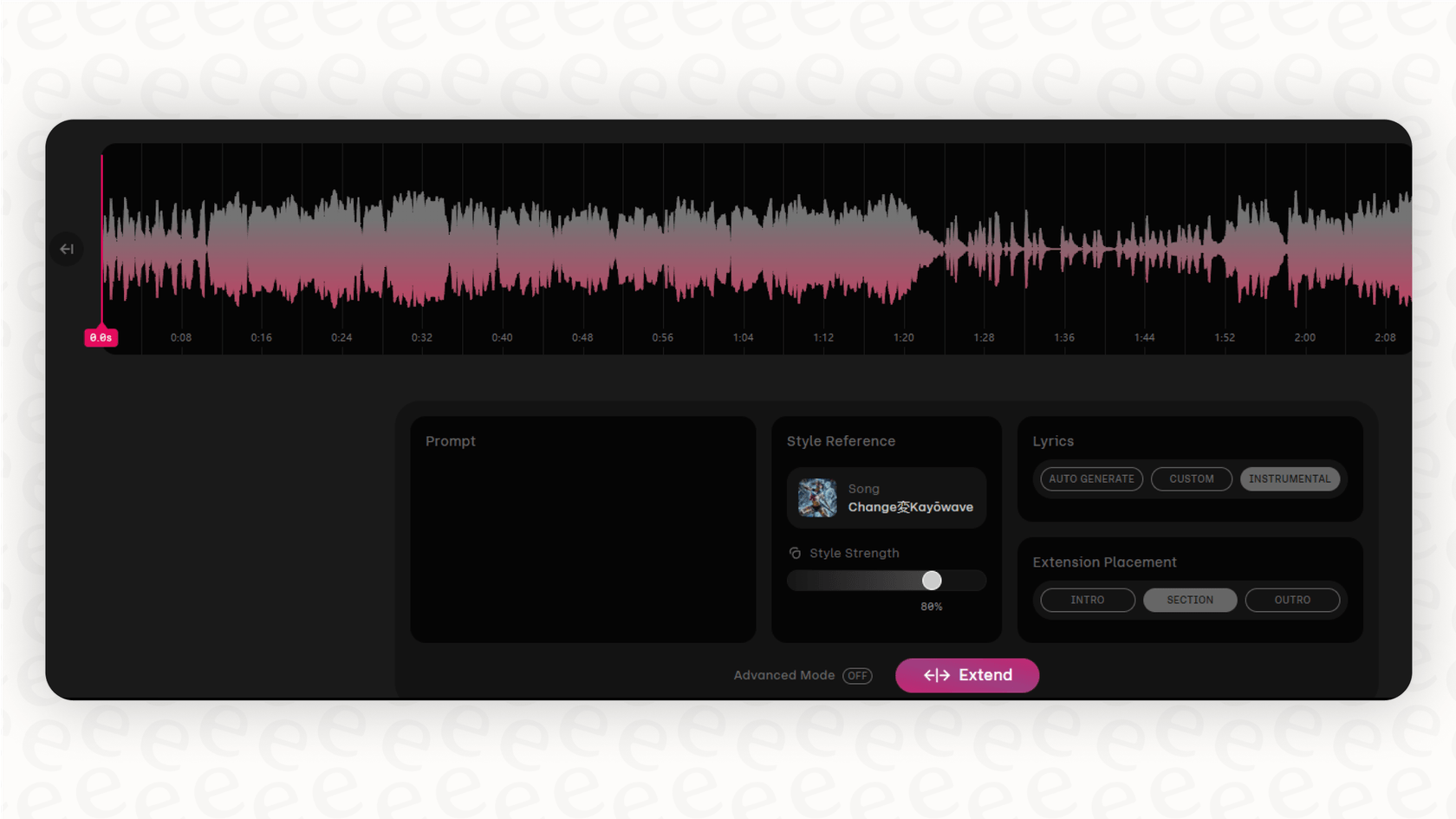The height and width of the screenshot is (819, 1456).
Task: Jump to 1:20 on the timeline
Action: [903, 338]
